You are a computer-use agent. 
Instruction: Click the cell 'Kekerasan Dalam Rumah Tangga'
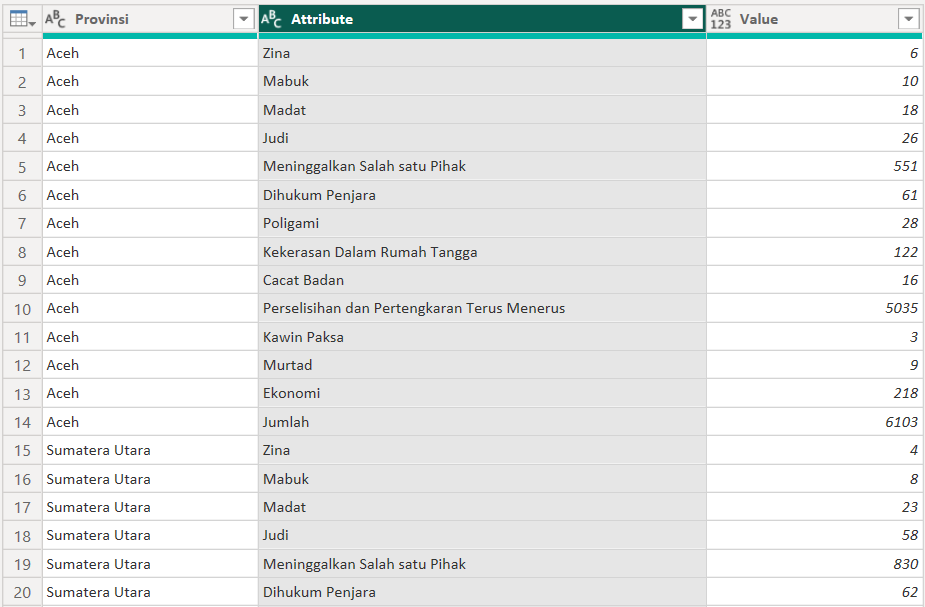tap(370, 252)
